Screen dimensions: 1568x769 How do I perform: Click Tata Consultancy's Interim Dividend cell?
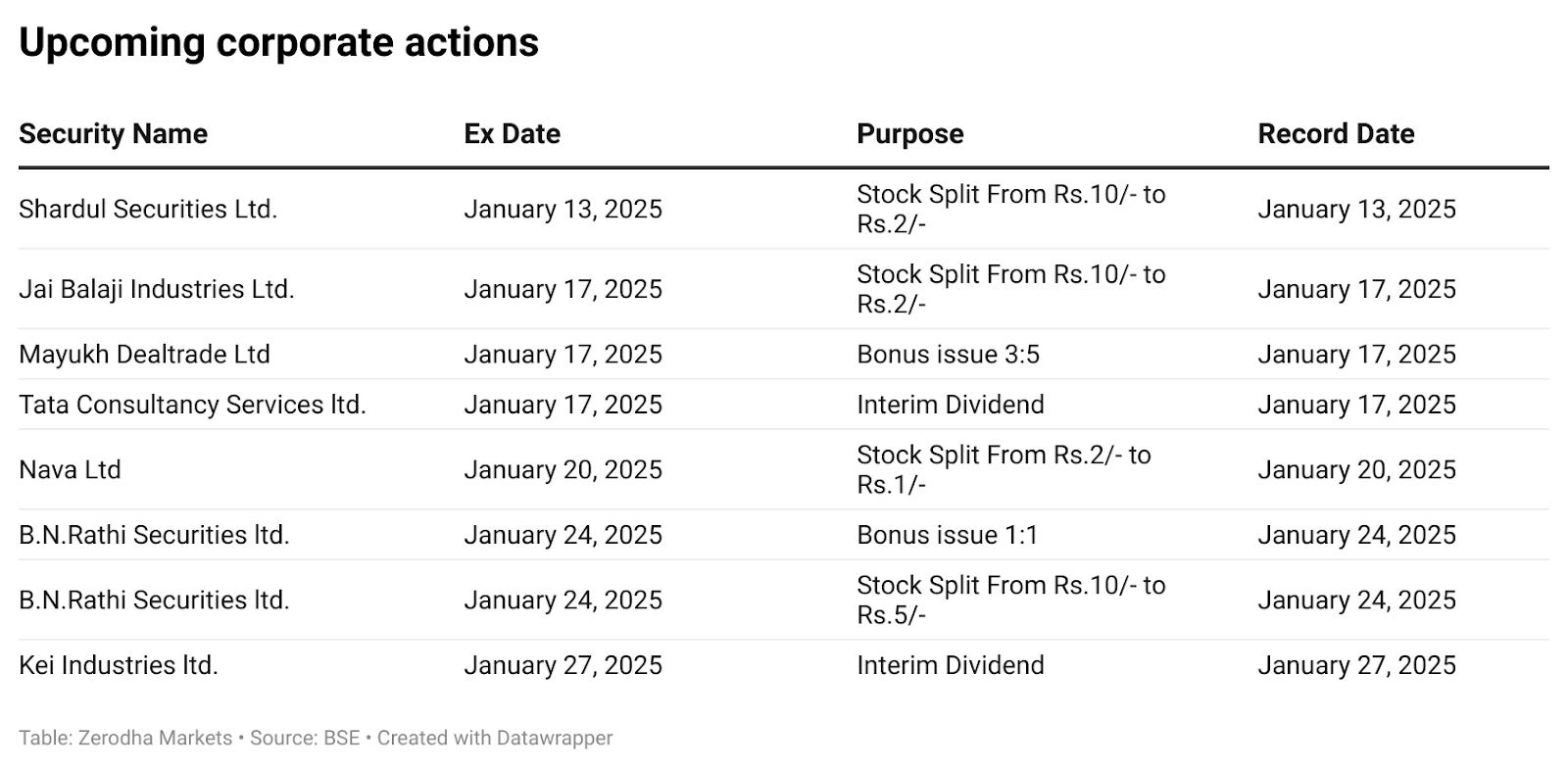(951, 405)
